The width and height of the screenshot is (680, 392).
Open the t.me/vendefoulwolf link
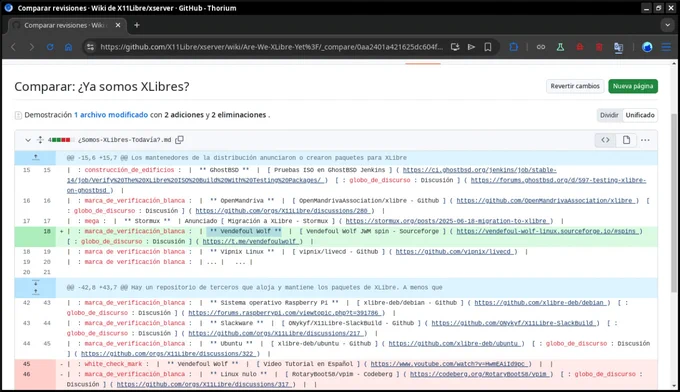[x=251, y=242]
